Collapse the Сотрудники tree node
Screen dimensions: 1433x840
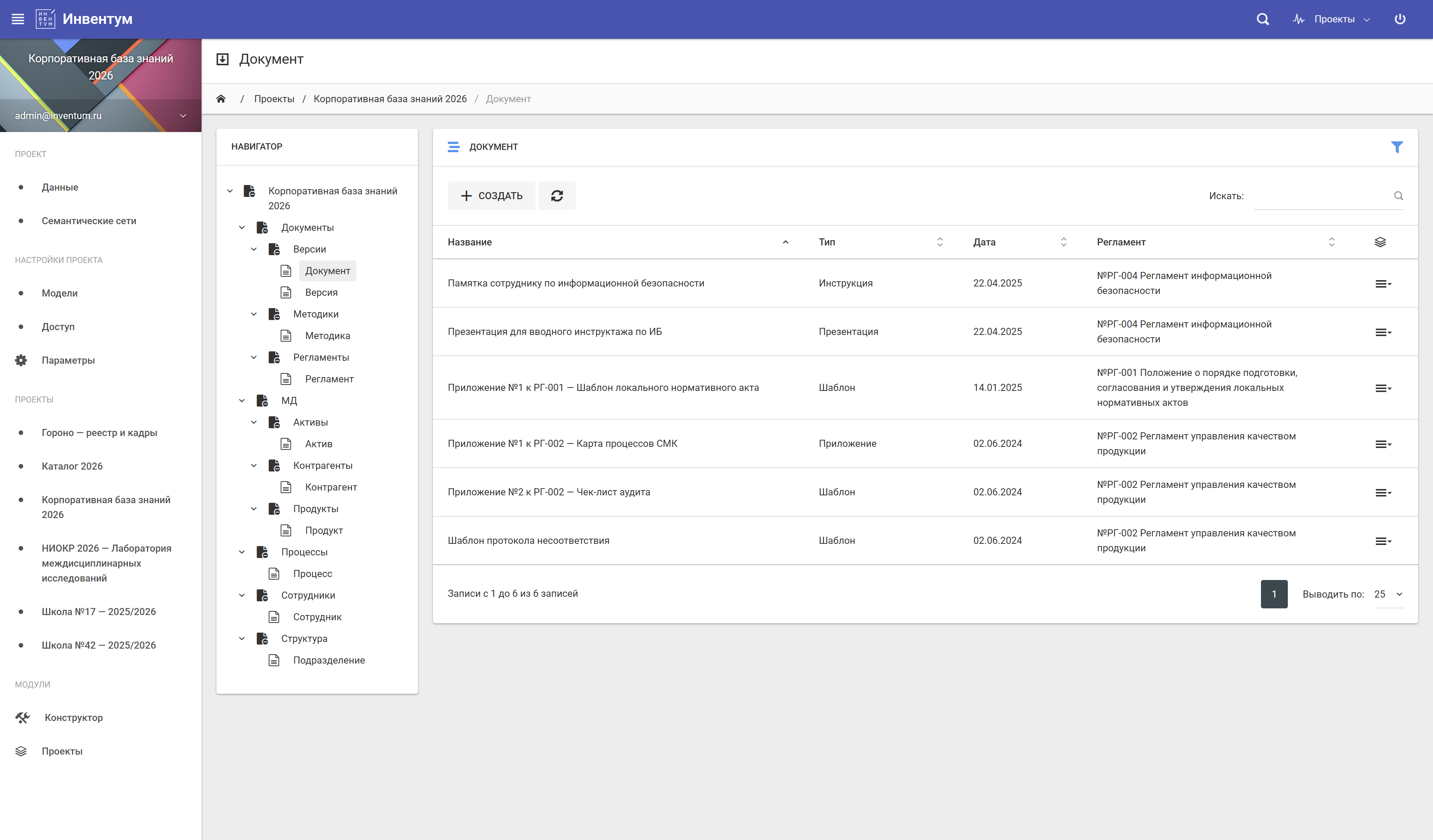[x=242, y=595]
